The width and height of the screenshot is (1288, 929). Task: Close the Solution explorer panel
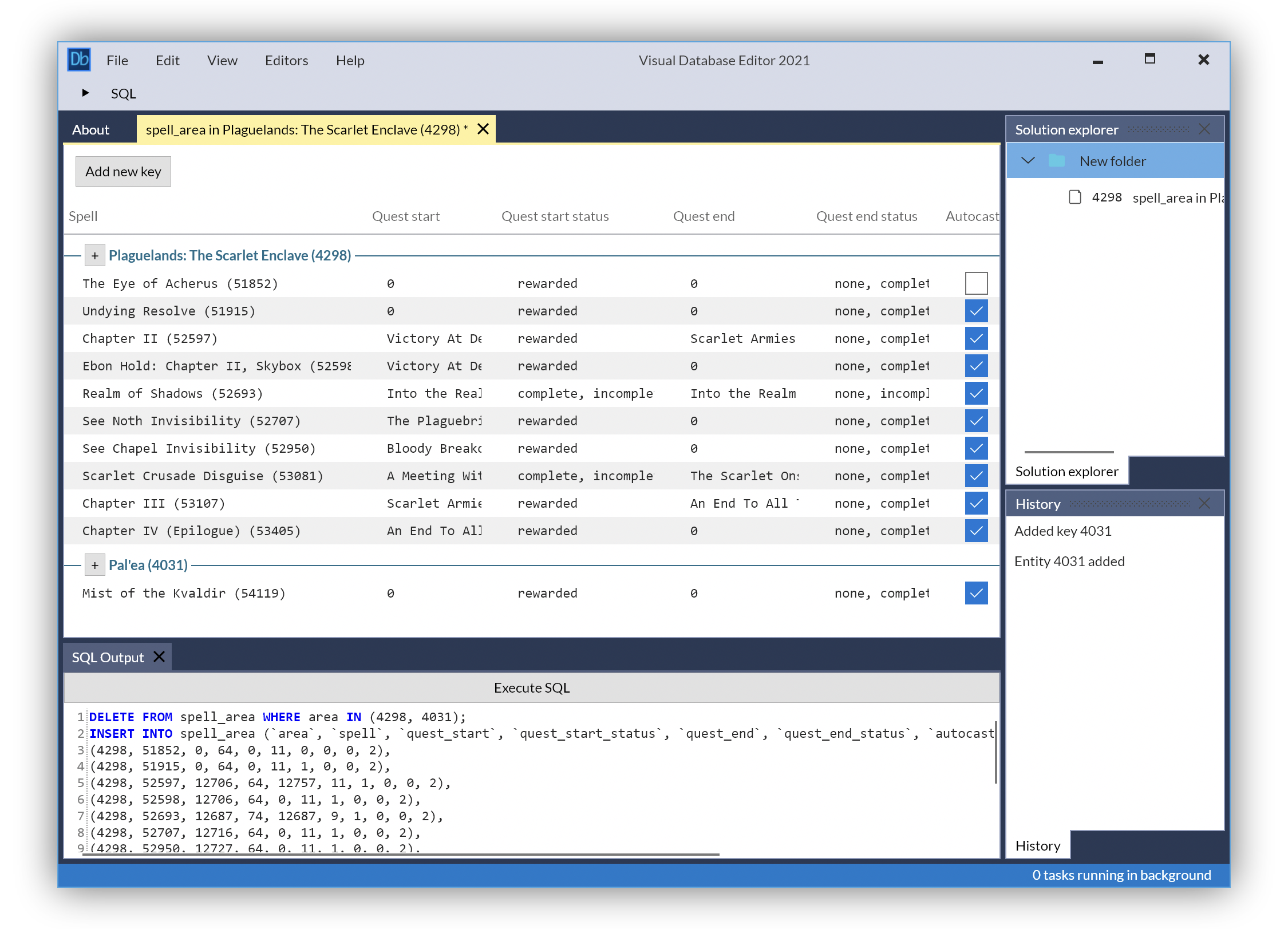click(1204, 129)
